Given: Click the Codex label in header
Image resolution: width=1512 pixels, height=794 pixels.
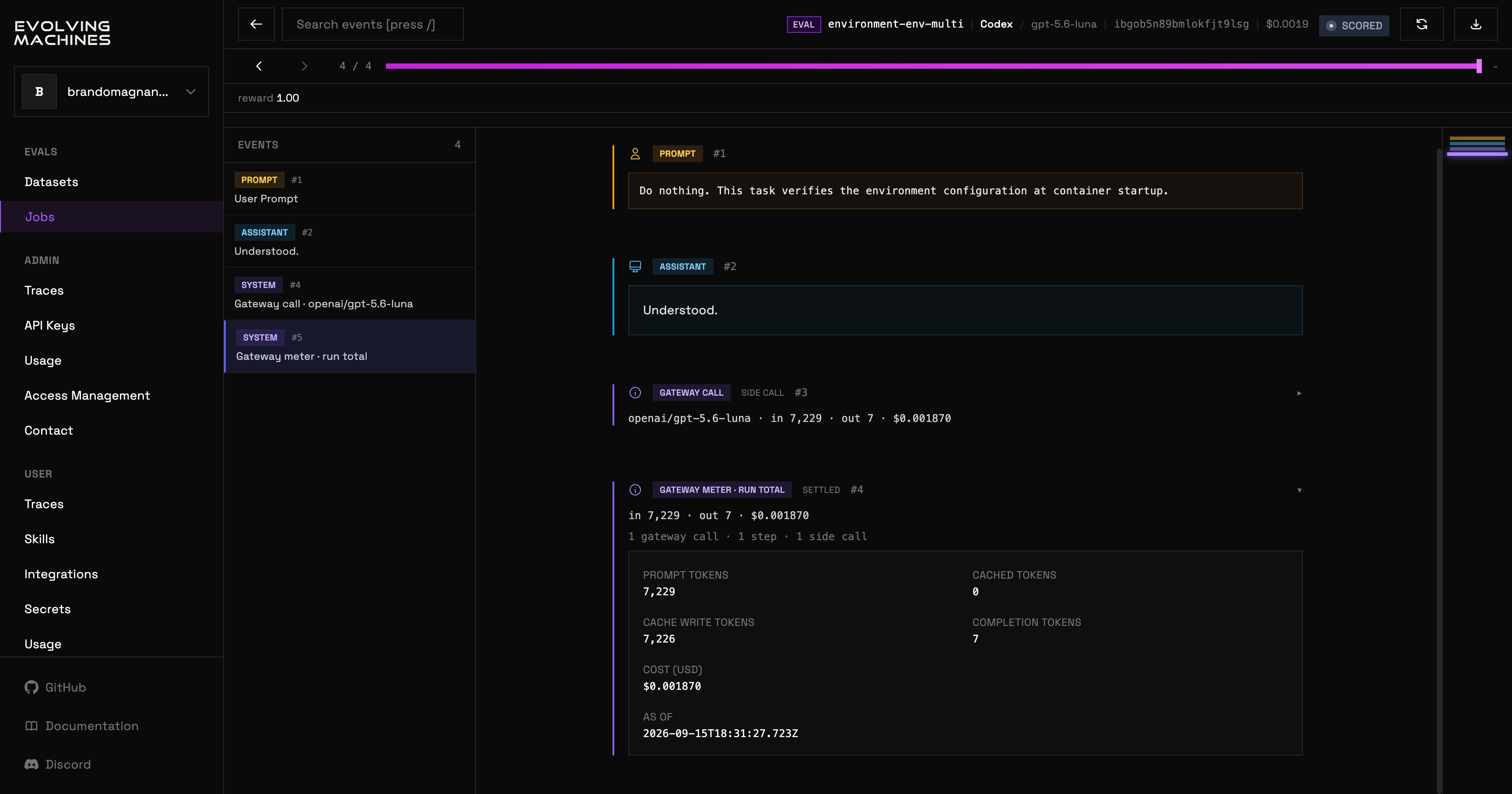Looking at the screenshot, I should click(996, 24).
